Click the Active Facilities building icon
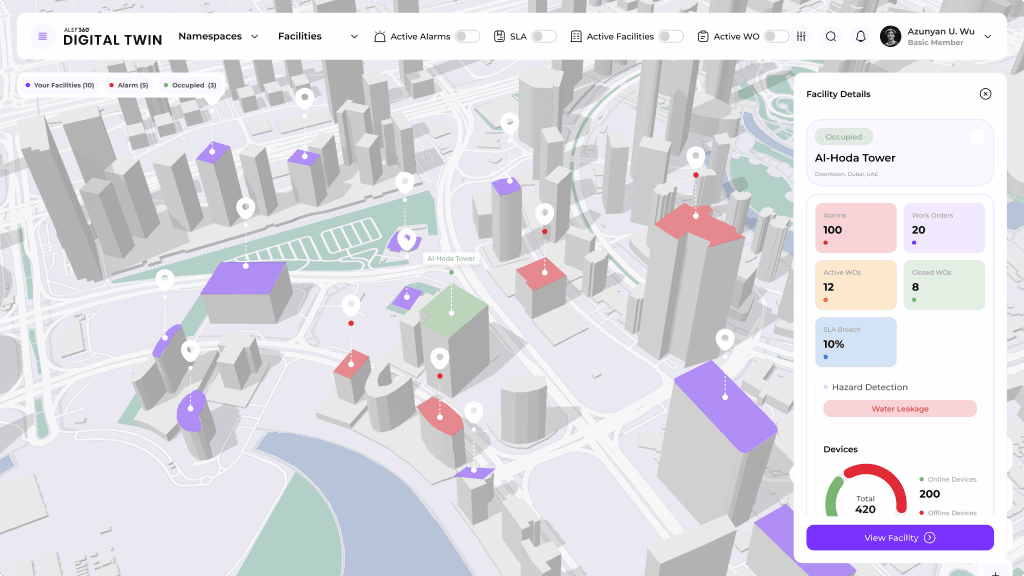 [x=576, y=37]
